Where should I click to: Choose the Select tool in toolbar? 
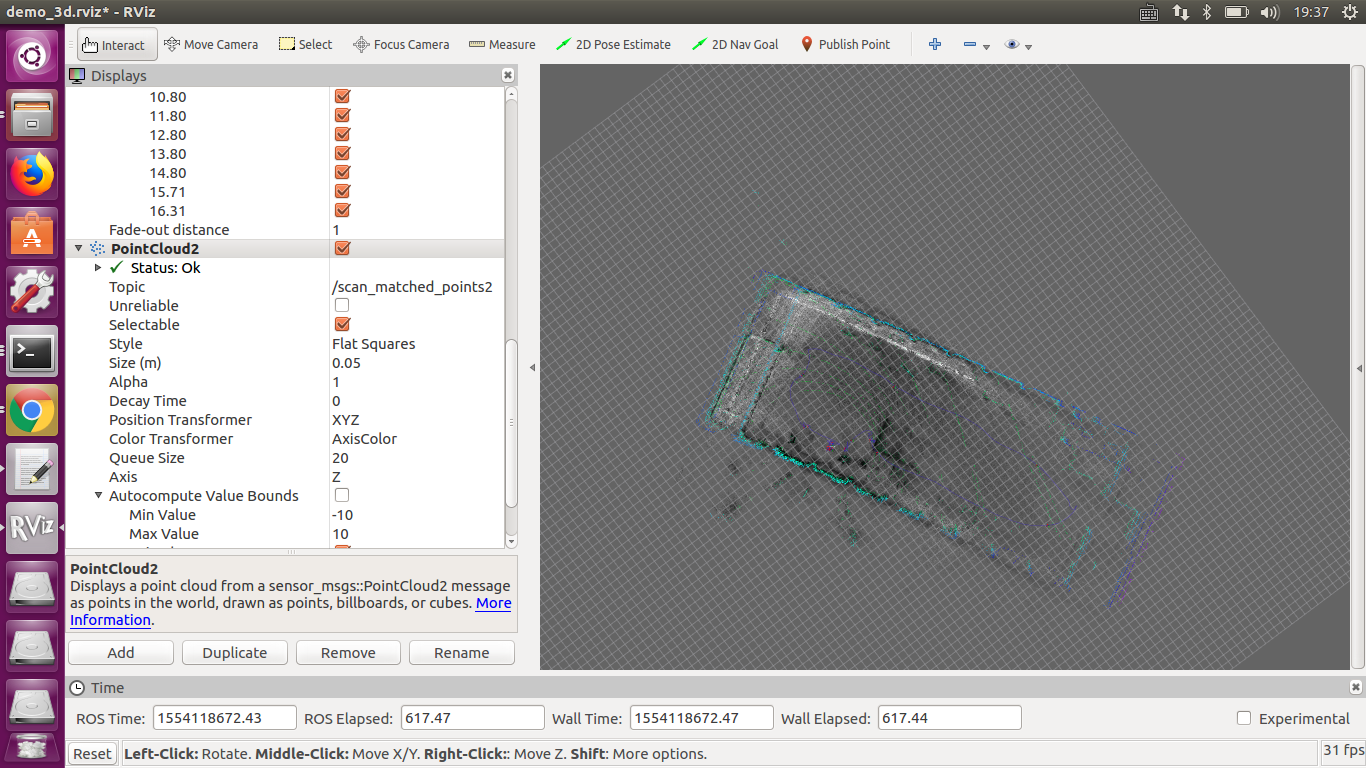[x=305, y=44]
